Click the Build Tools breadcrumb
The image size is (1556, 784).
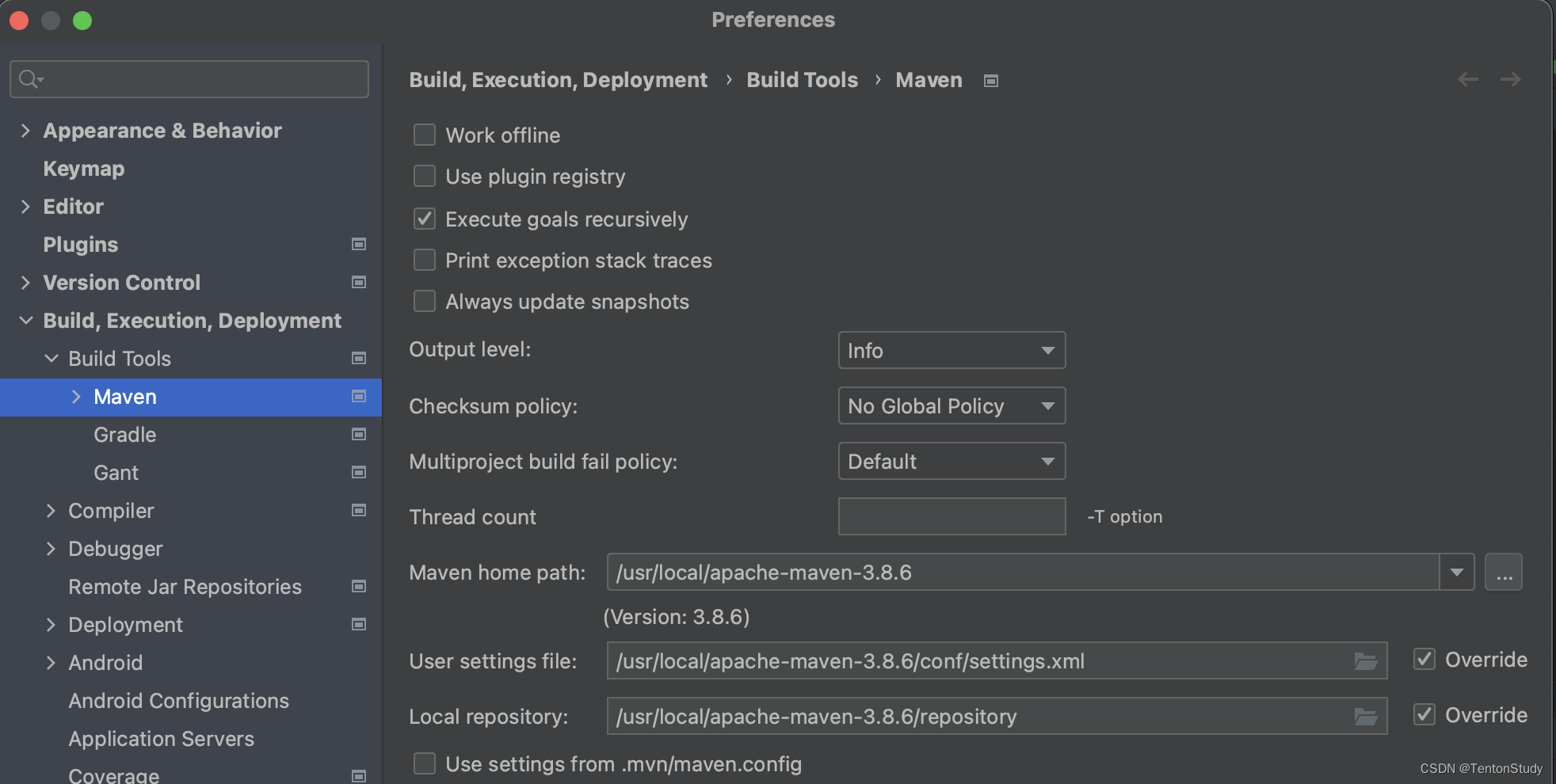(802, 79)
